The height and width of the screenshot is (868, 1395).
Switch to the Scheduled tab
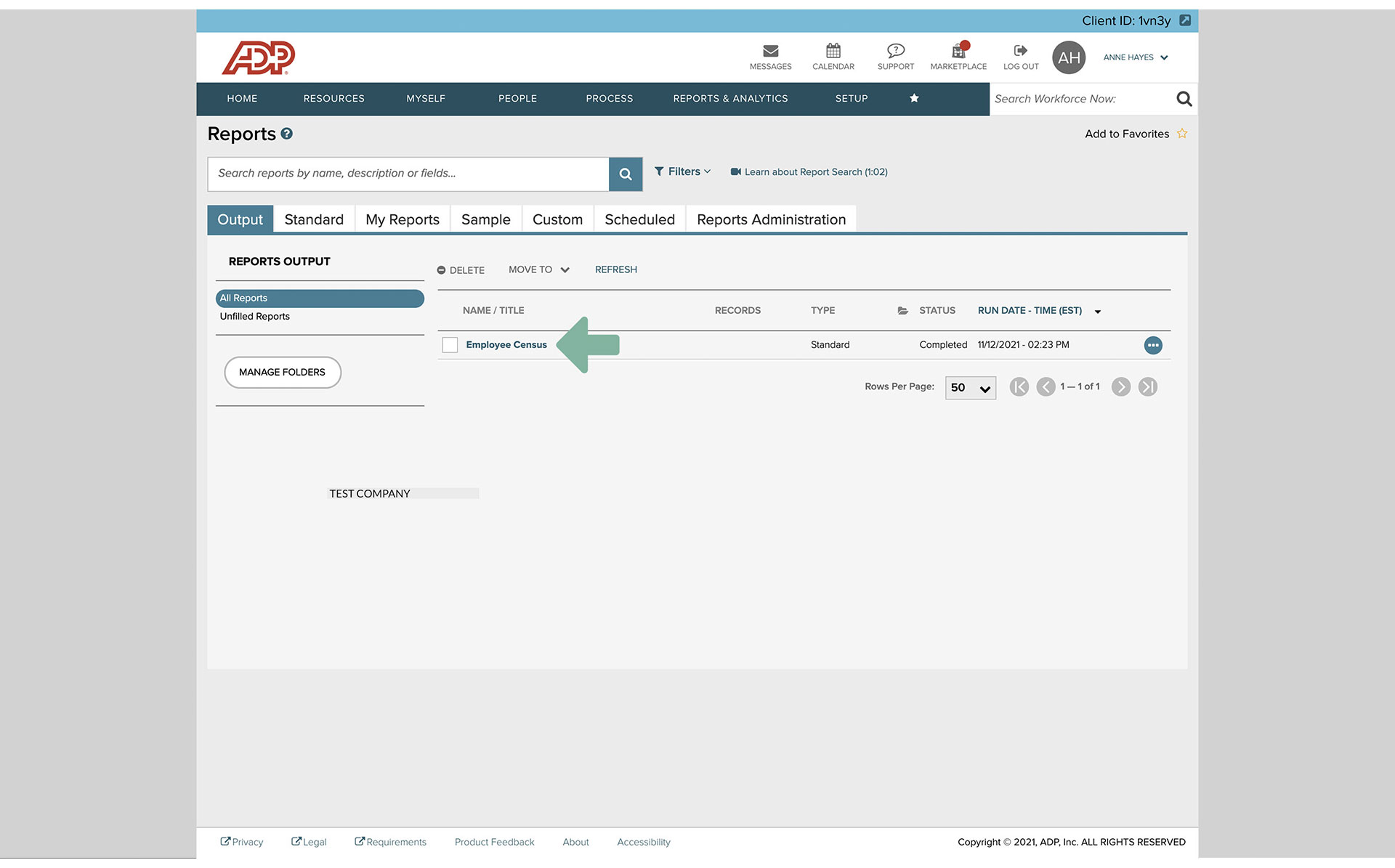(x=639, y=219)
